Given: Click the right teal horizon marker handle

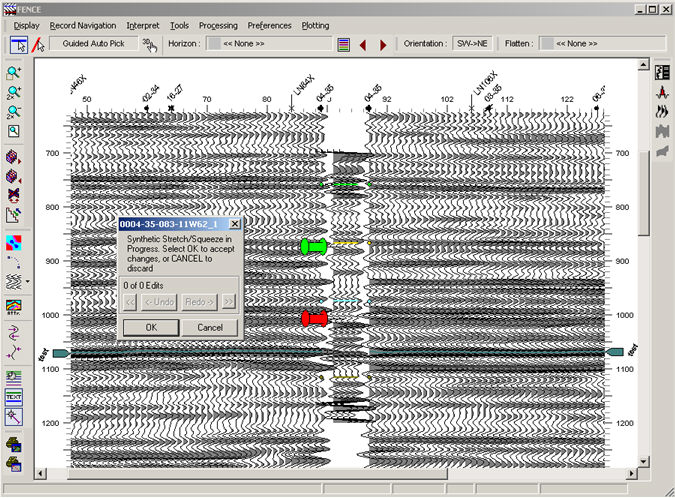Looking at the screenshot, I should pos(615,352).
